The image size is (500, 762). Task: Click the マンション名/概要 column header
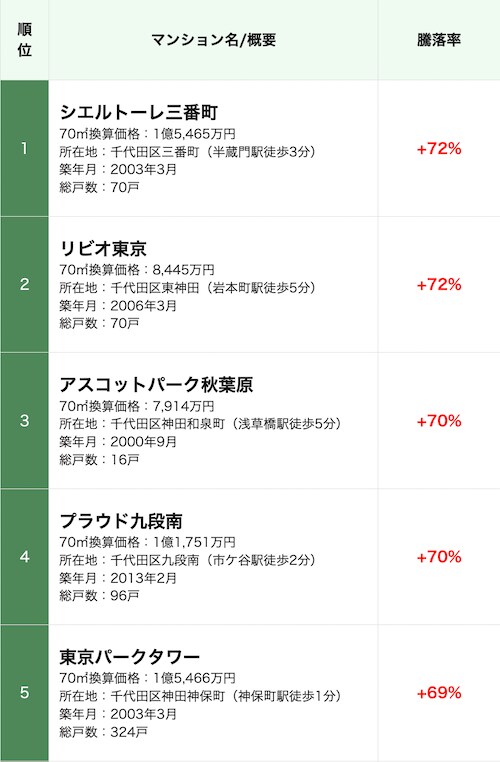point(213,40)
